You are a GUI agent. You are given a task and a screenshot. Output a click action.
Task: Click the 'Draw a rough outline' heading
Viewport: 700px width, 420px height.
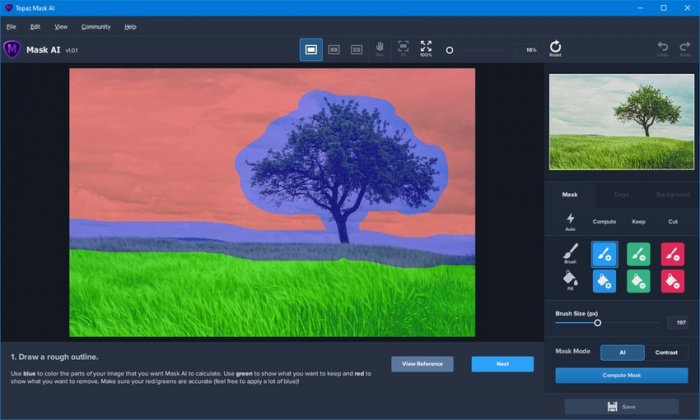[54, 357]
